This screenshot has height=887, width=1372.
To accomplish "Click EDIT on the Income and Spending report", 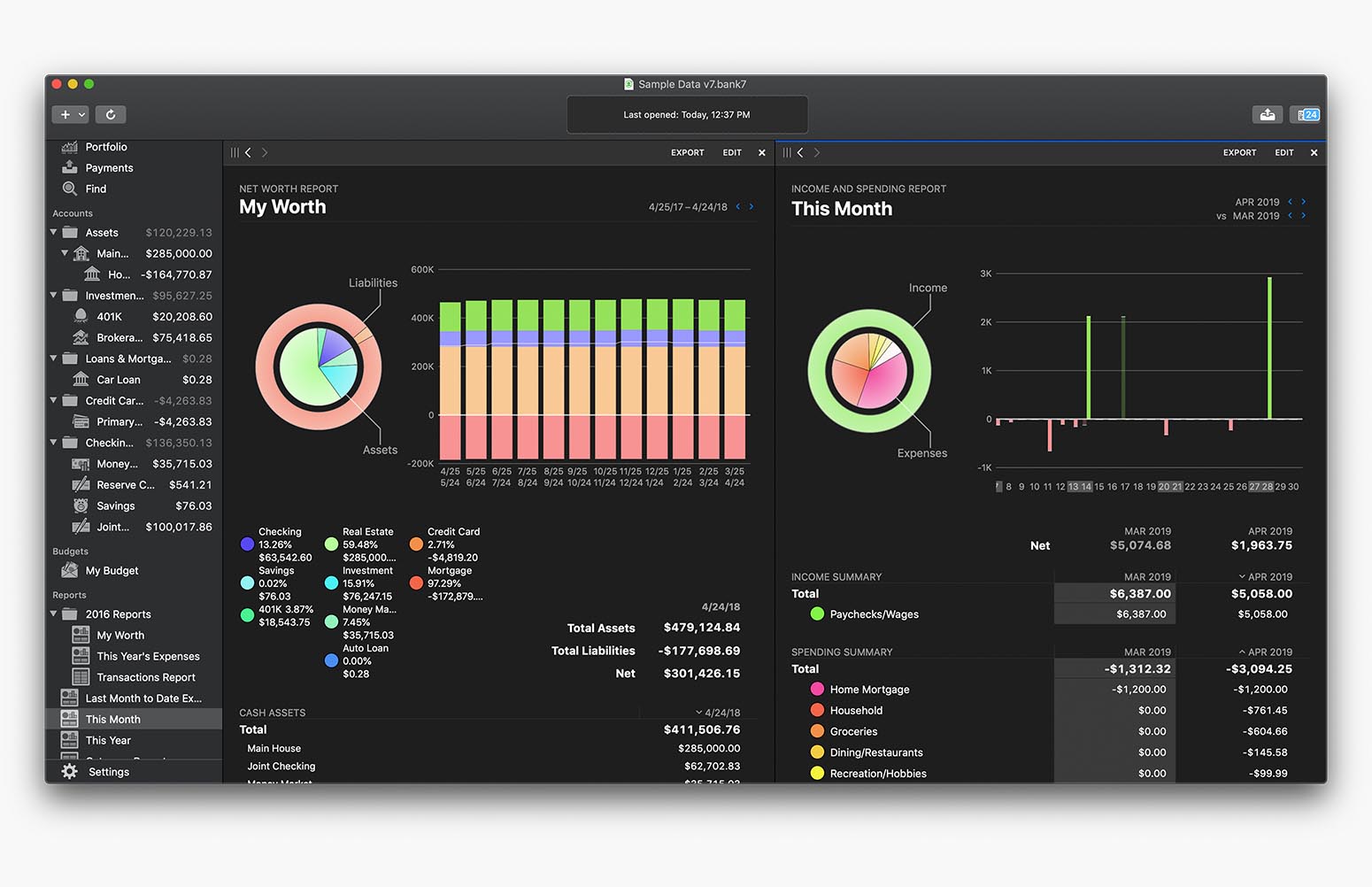I will [1283, 152].
